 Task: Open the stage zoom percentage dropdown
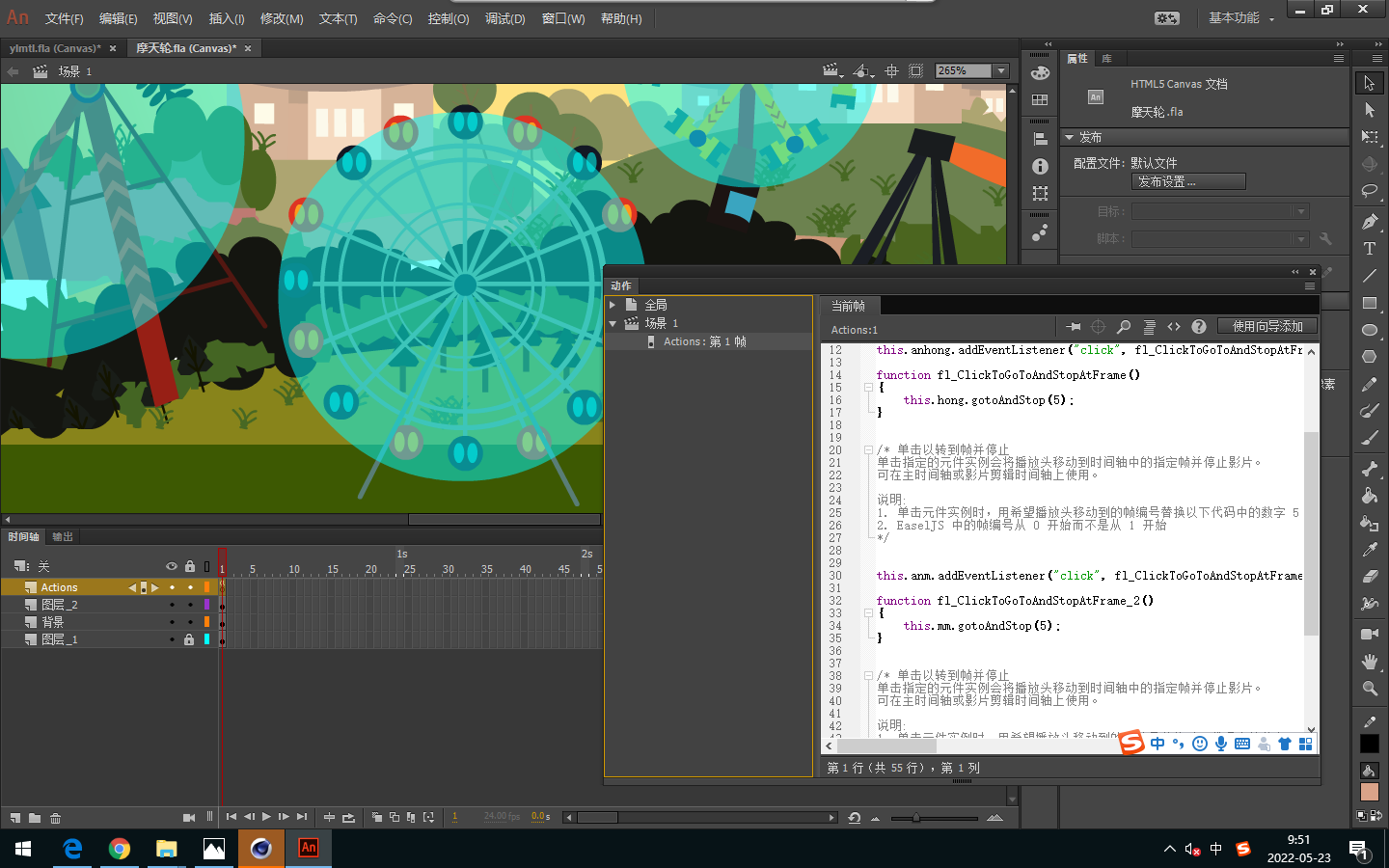[1001, 71]
